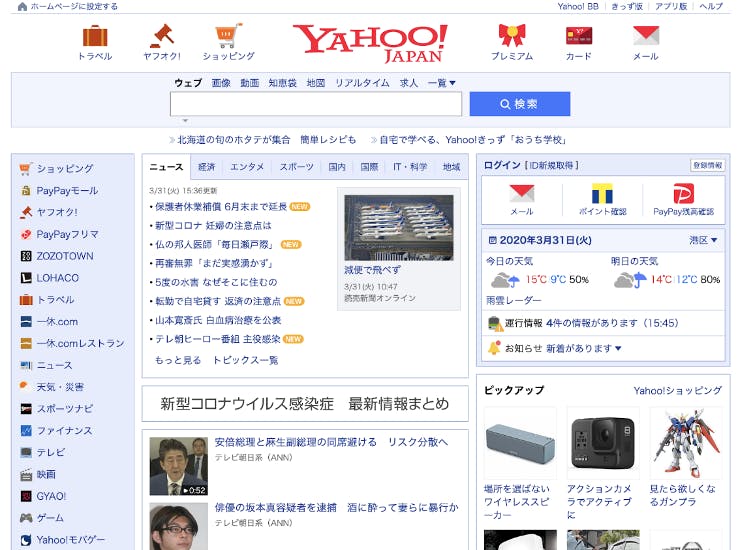Open the Gunpla robot product thumbnail
Viewport: 752px width, 550px height.
pos(686,443)
